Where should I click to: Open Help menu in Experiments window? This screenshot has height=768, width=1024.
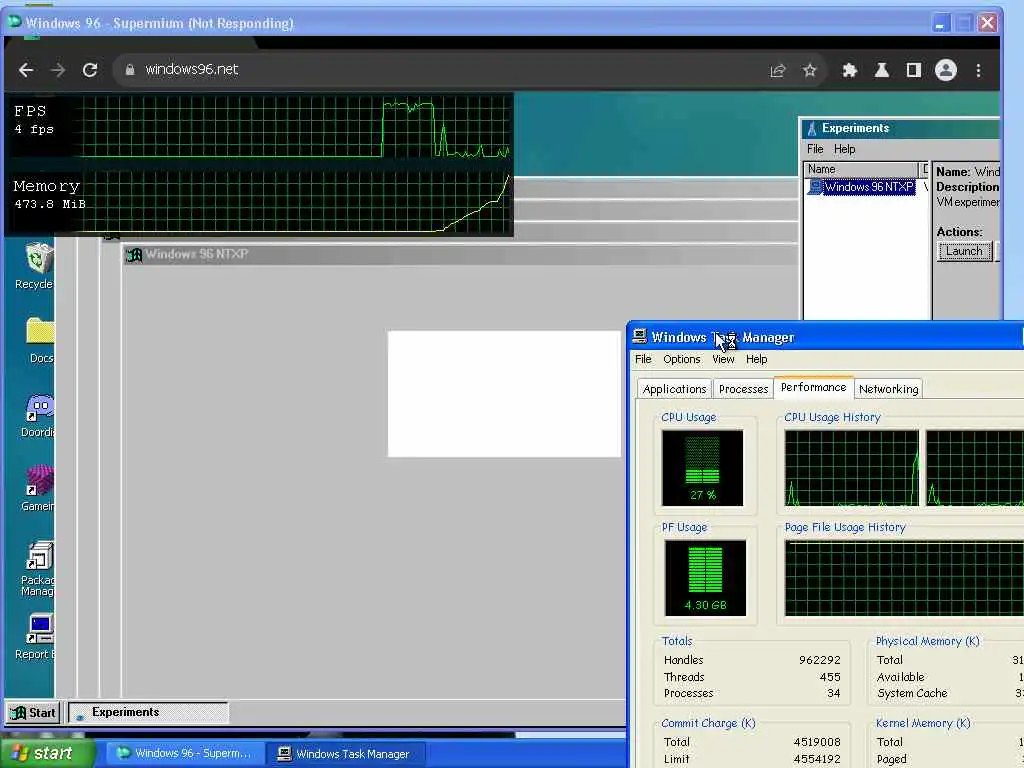(844, 149)
